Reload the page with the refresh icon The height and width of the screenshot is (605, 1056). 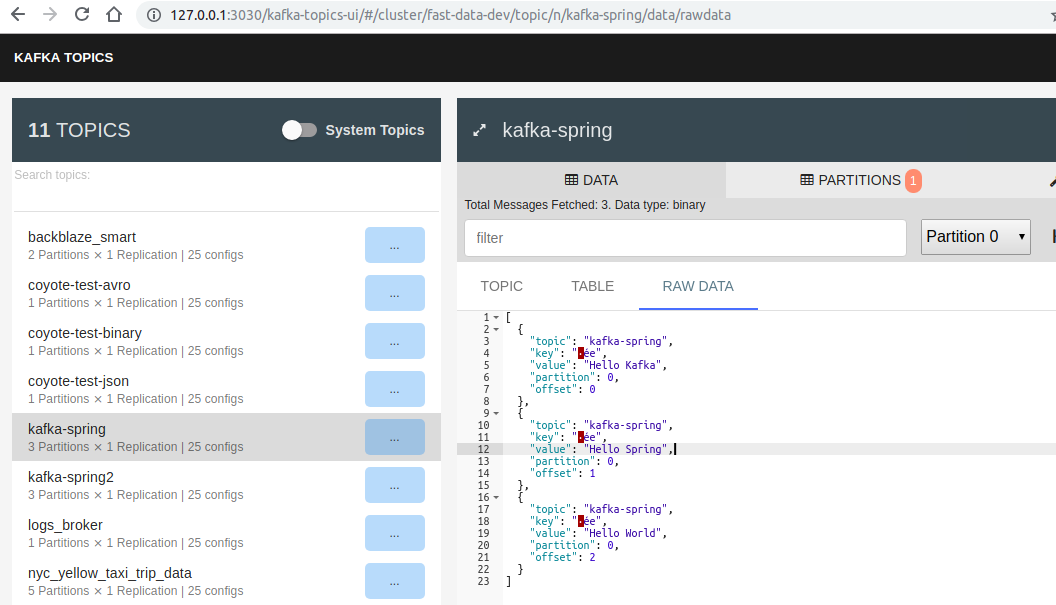point(81,15)
